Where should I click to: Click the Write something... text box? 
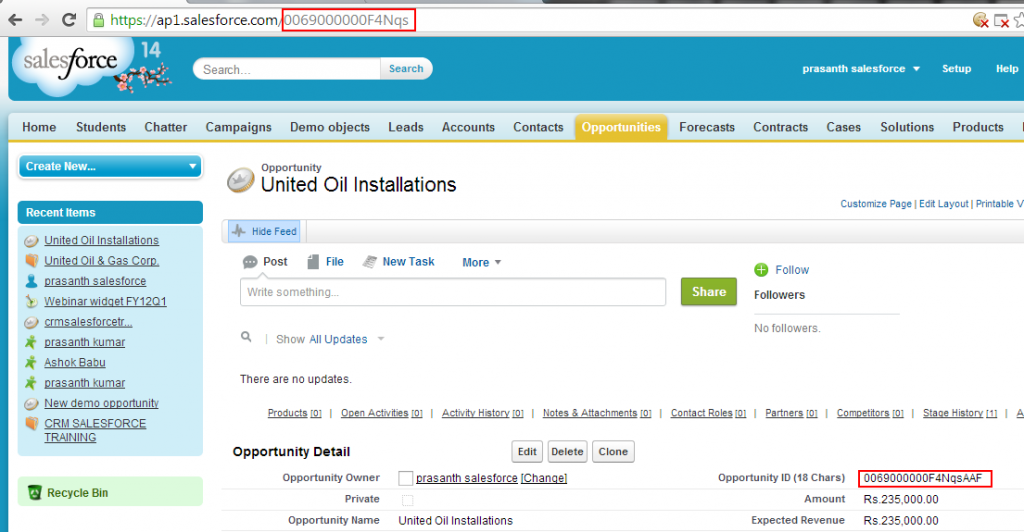tap(453, 292)
